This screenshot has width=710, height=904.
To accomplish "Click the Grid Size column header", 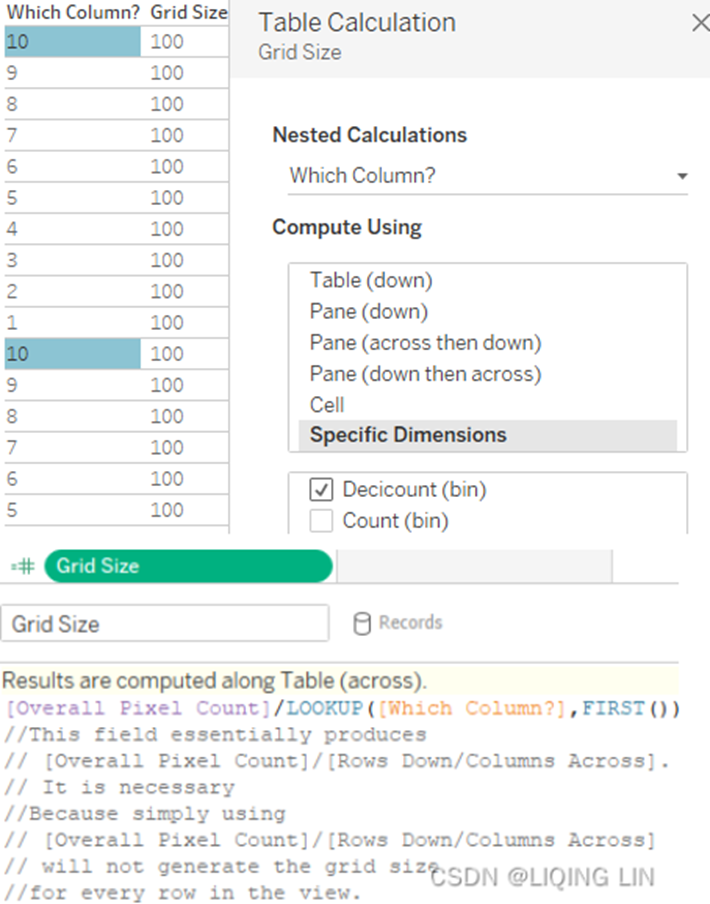I will (x=189, y=12).
